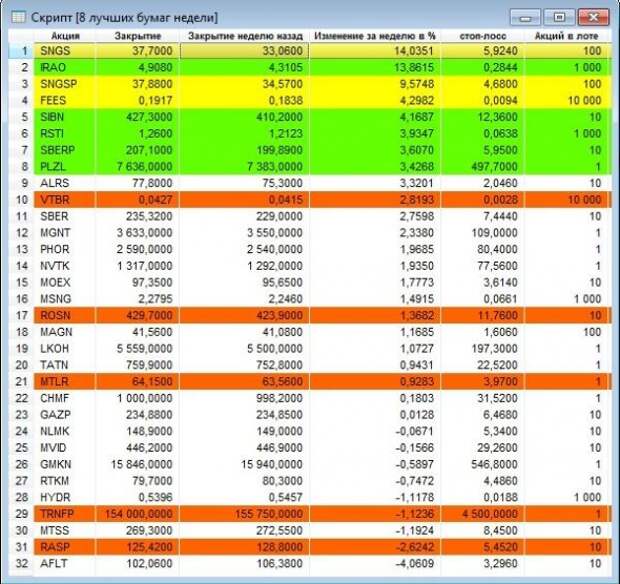
Task: Click the 'стоп-лосс' column header
Action: click(483, 36)
